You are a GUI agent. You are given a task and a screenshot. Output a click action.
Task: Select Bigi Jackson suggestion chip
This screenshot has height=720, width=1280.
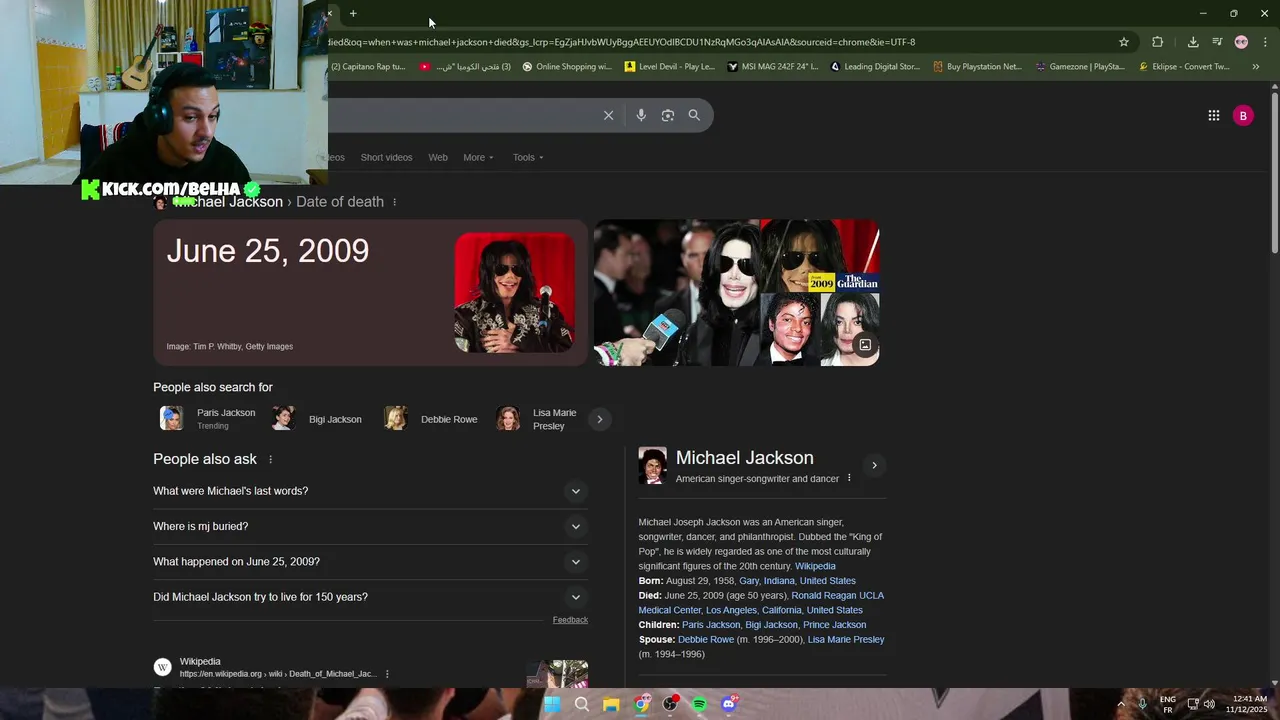(x=318, y=419)
